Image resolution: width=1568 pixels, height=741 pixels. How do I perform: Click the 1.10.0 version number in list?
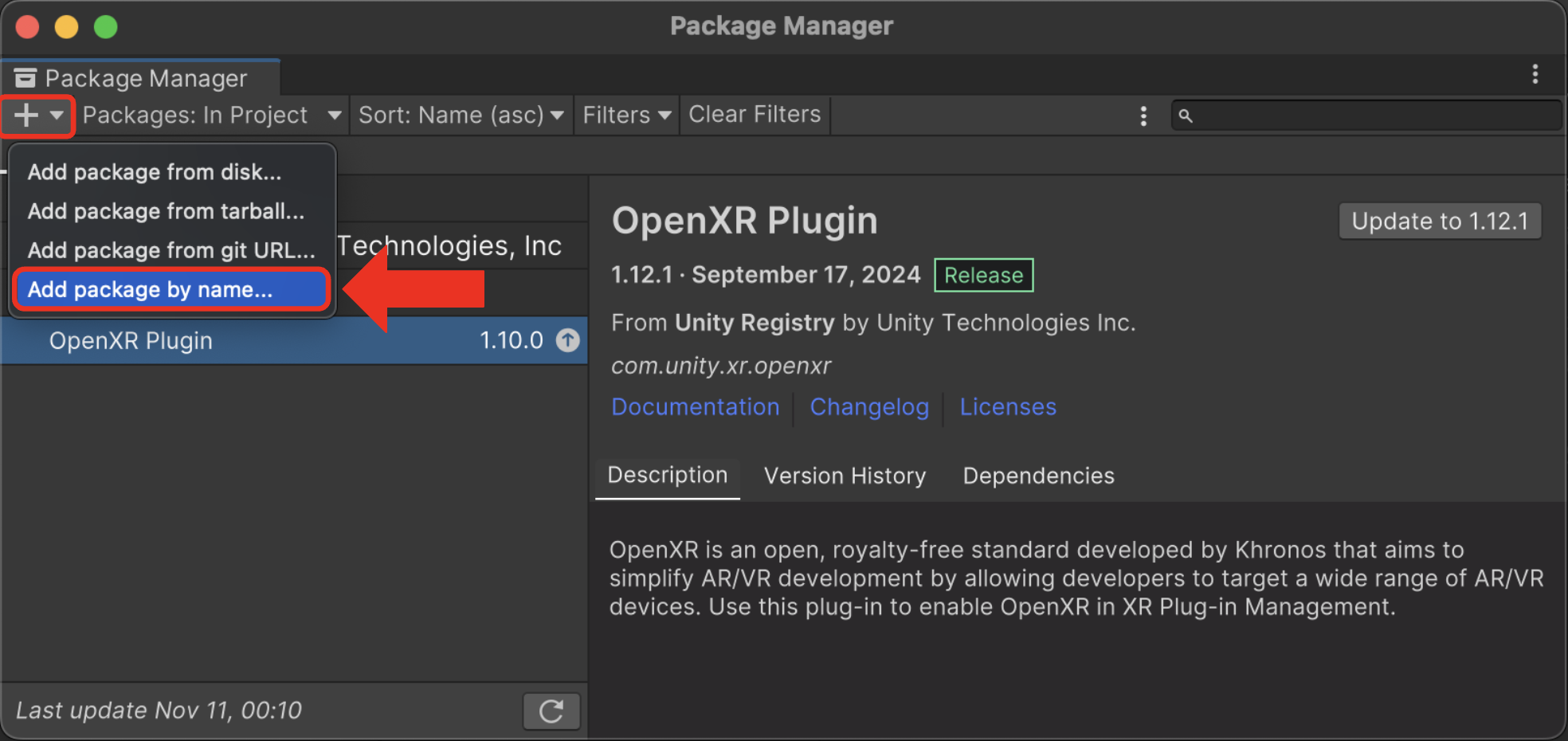(512, 341)
